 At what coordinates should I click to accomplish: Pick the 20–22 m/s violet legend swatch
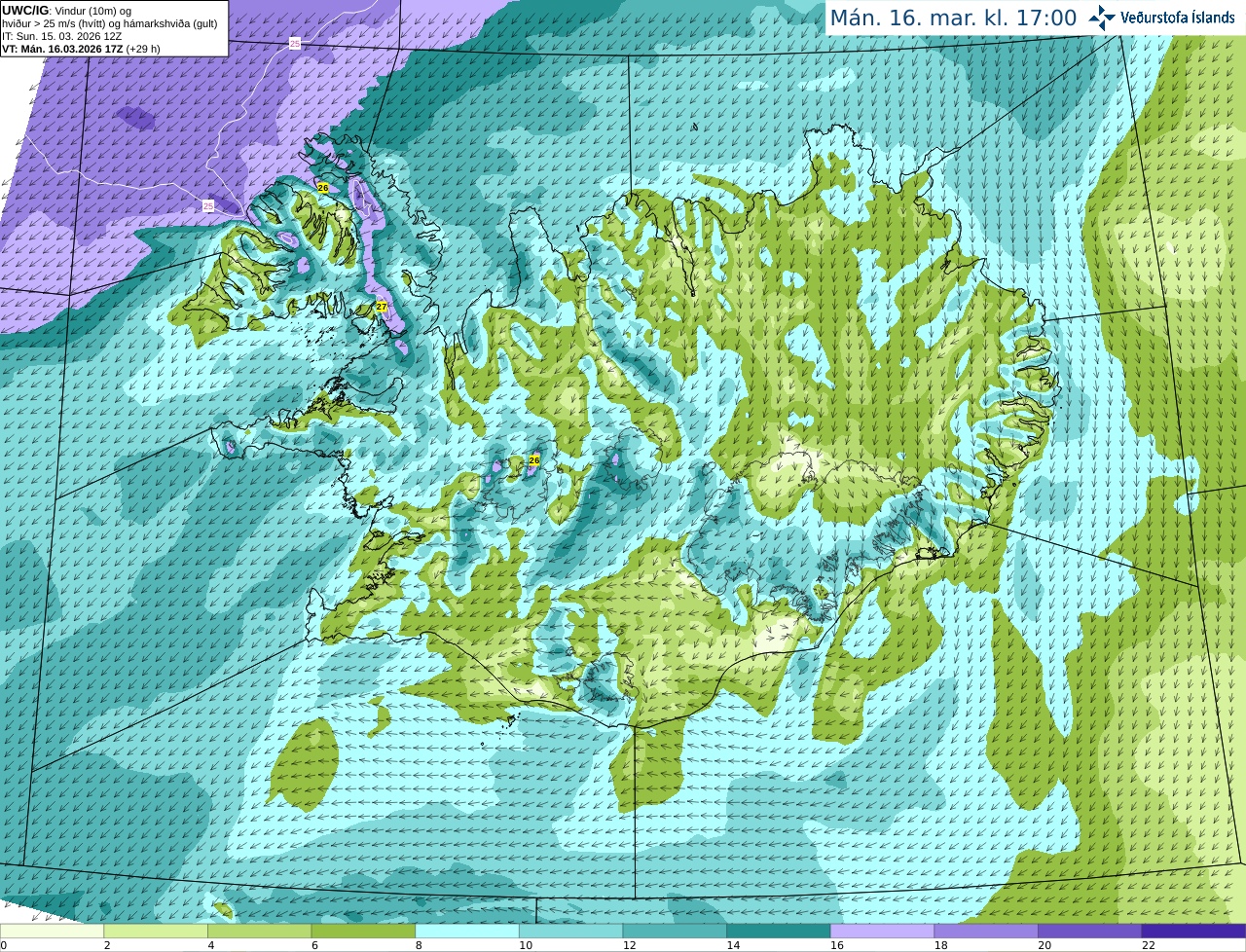click(x=1090, y=932)
